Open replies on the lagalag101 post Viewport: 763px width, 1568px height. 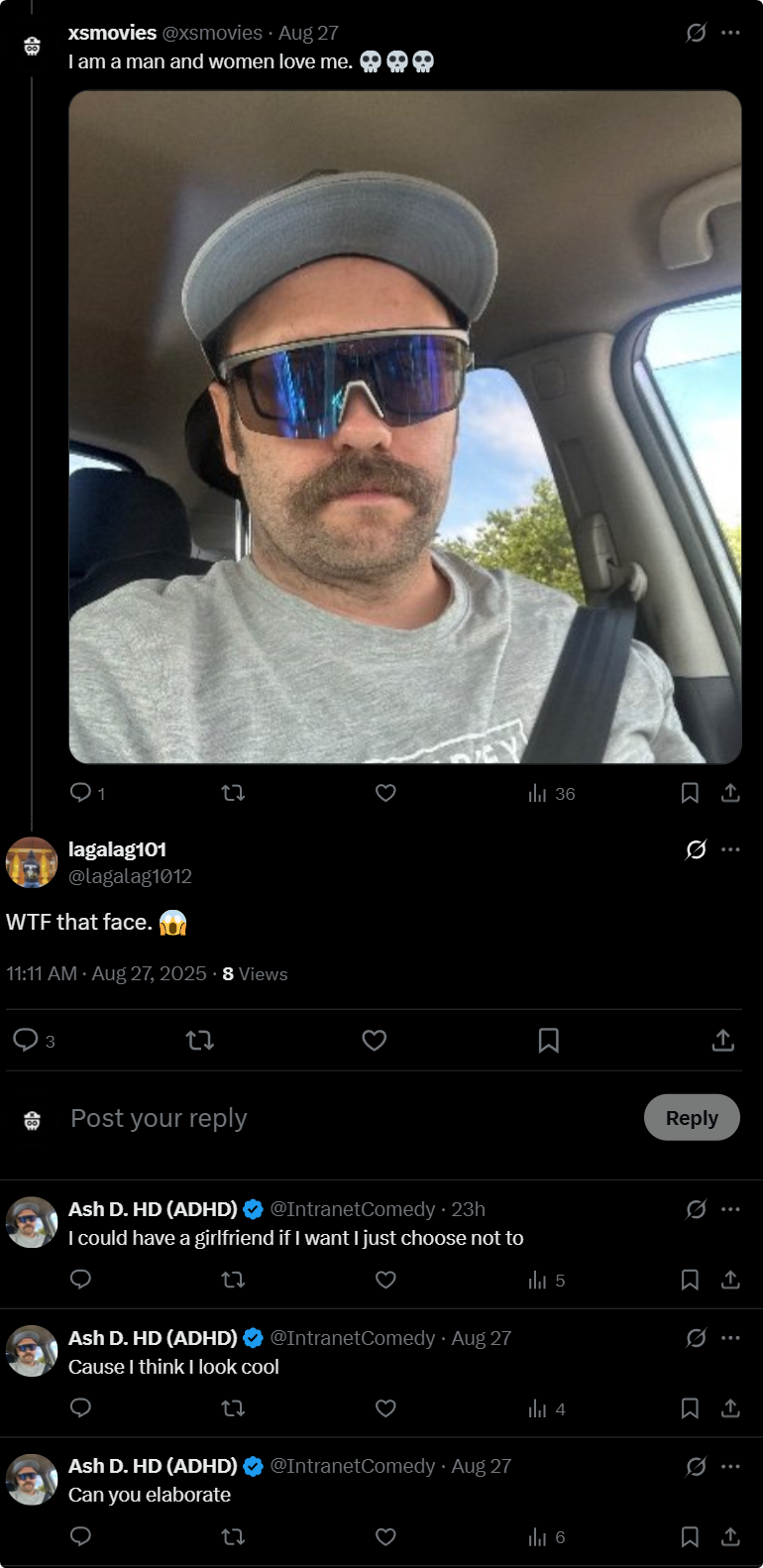[26, 1040]
